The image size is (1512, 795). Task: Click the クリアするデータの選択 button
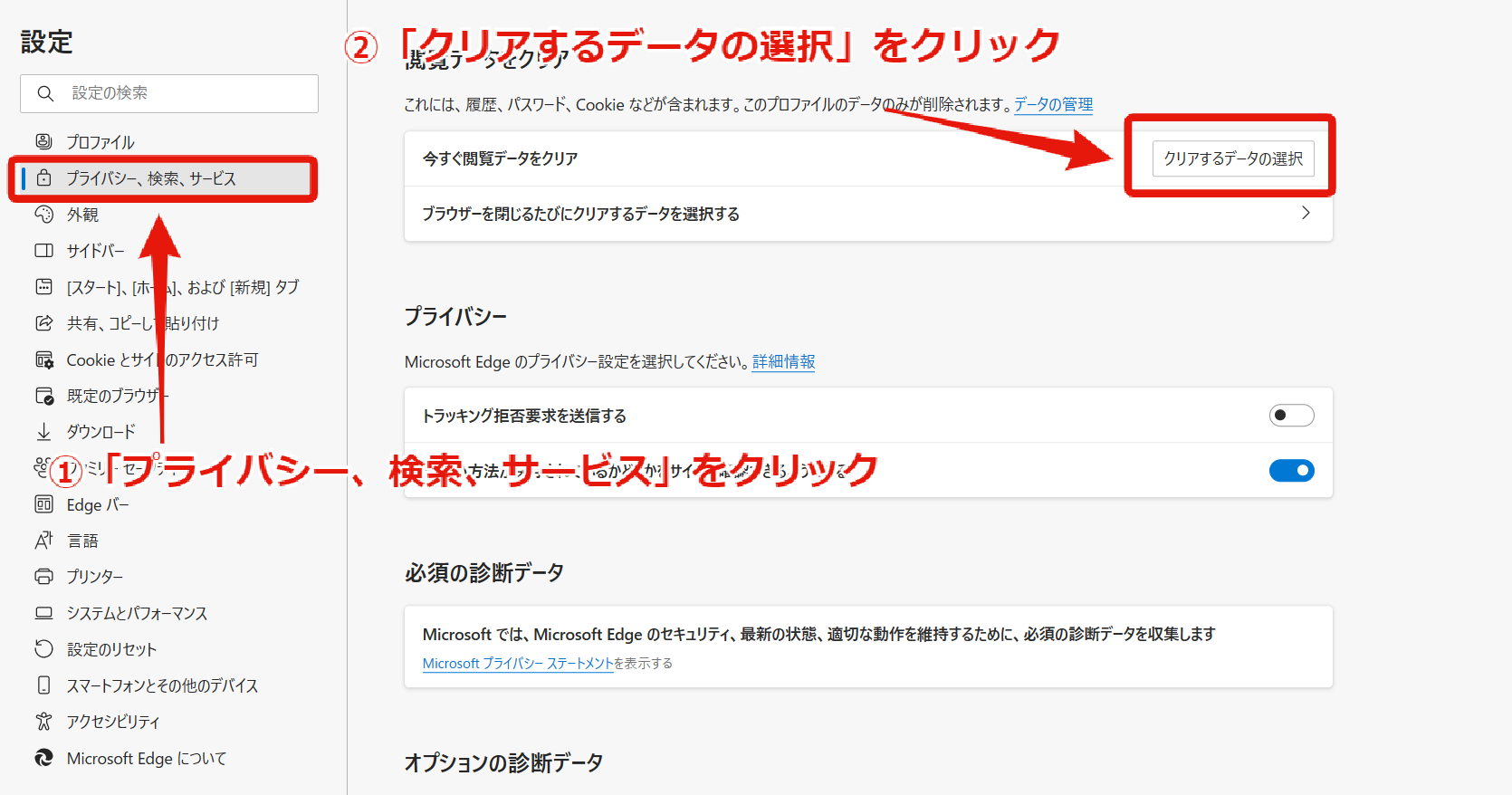pyautogui.click(x=1233, y=158)
